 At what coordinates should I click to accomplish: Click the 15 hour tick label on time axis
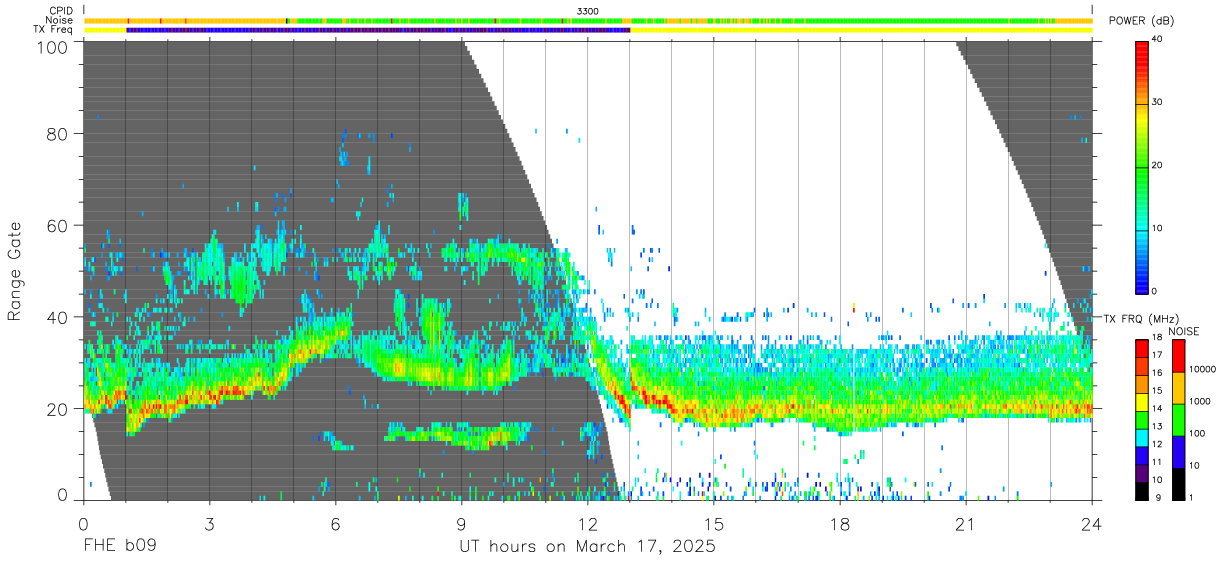pyautogui.click(x=714, y=524)
